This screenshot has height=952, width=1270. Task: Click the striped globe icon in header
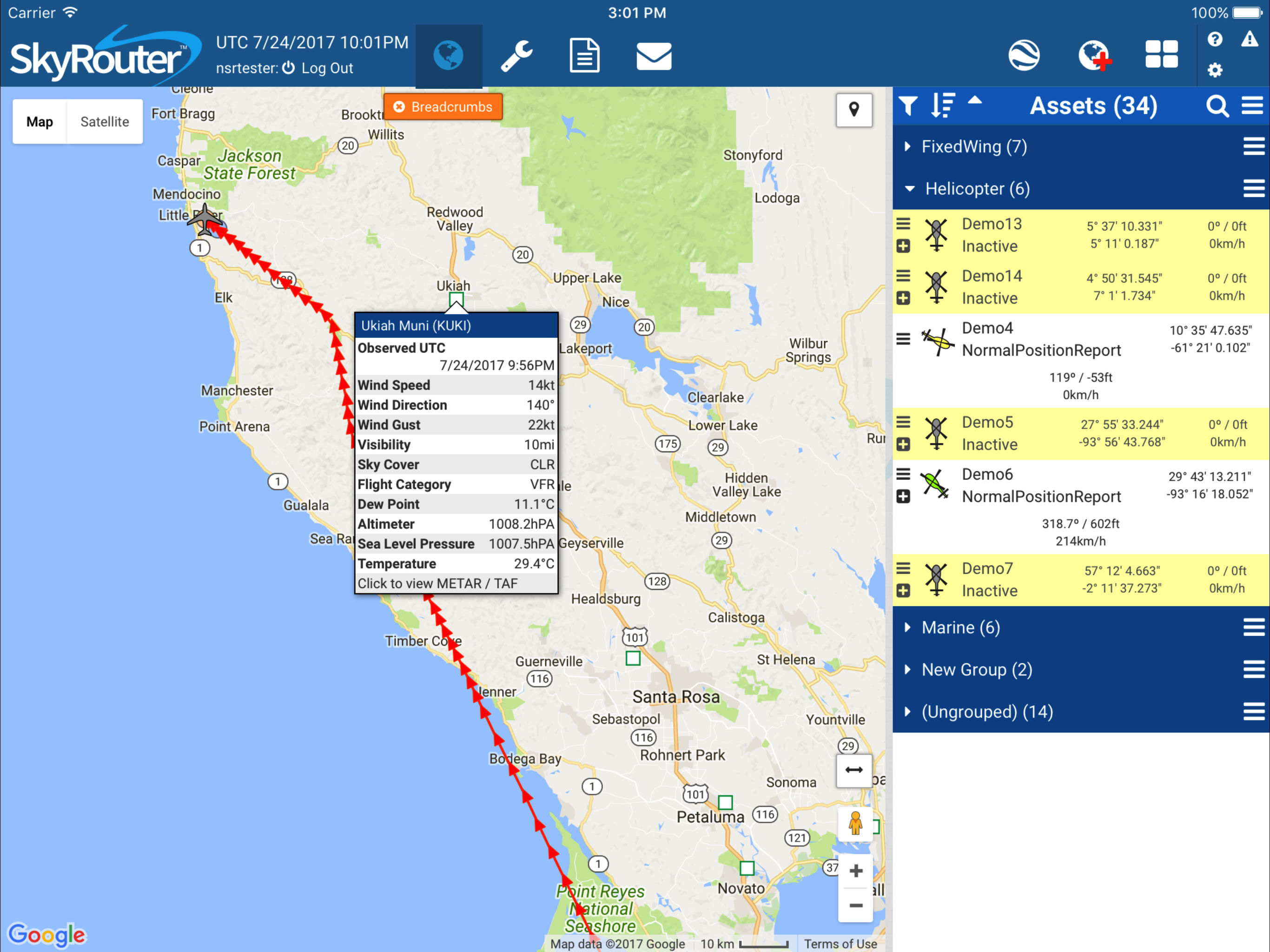pos(1024,55)
